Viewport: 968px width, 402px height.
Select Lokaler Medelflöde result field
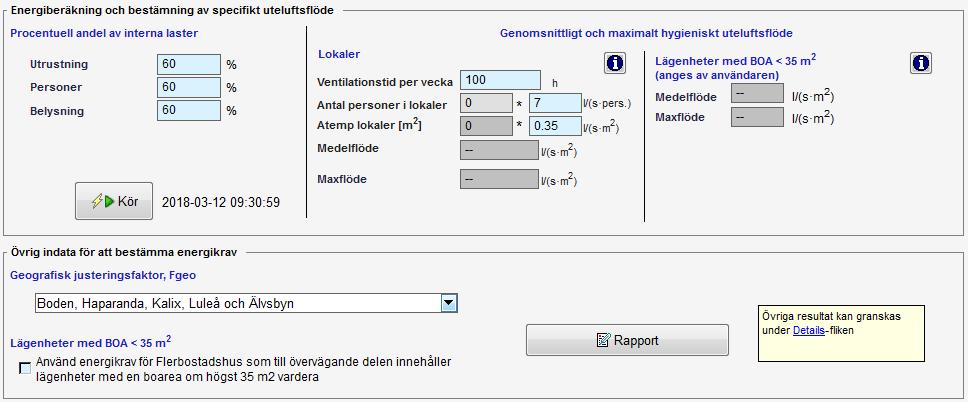499,149
